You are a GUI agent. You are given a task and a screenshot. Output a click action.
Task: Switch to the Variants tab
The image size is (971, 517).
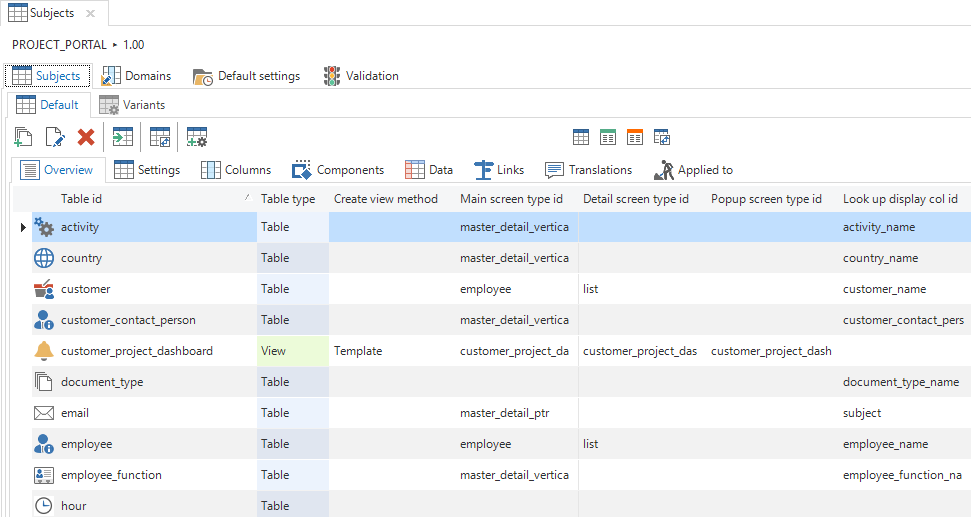coord(132,105)
